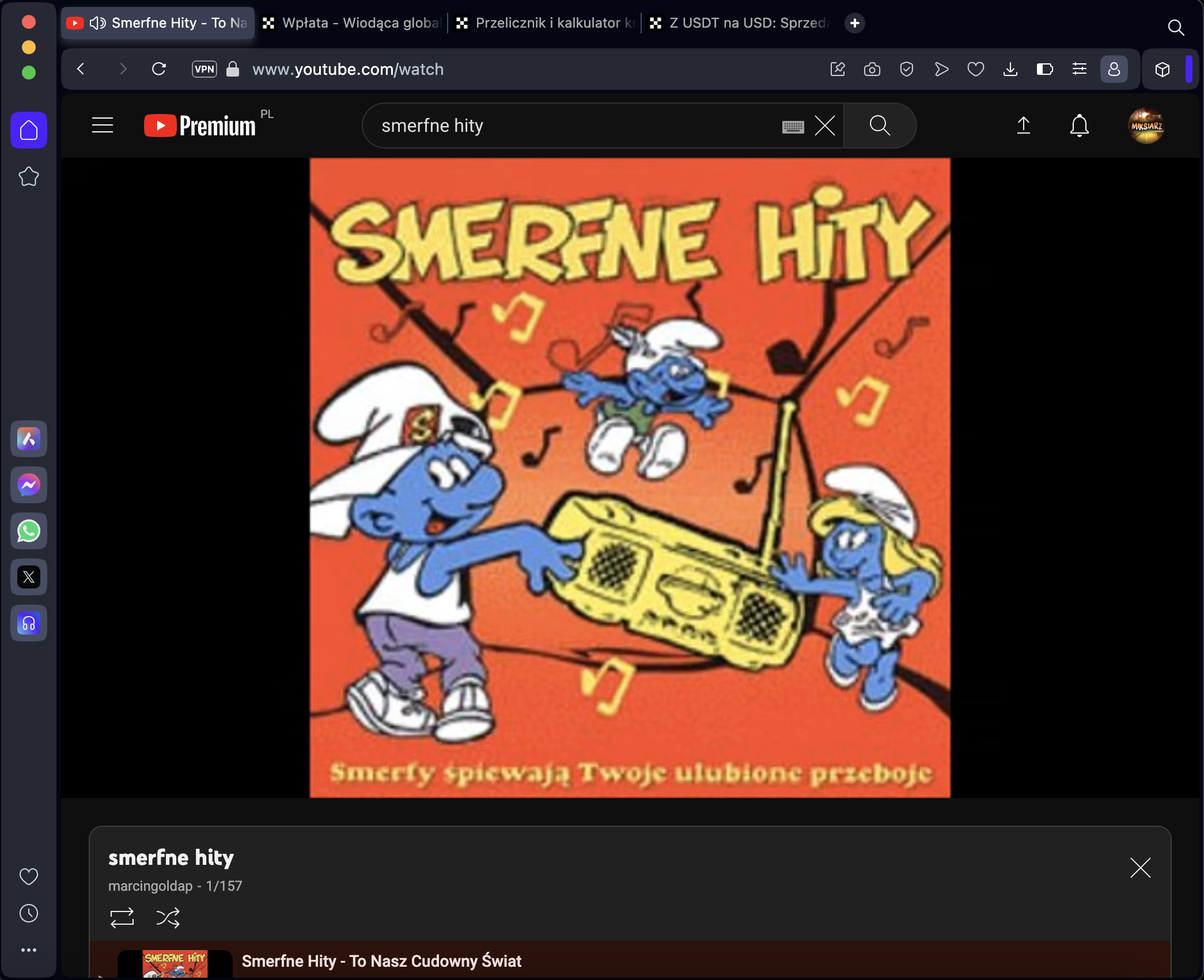
Task: Expand the YouTube hamburger guide menu
Action: click(103, 126)
